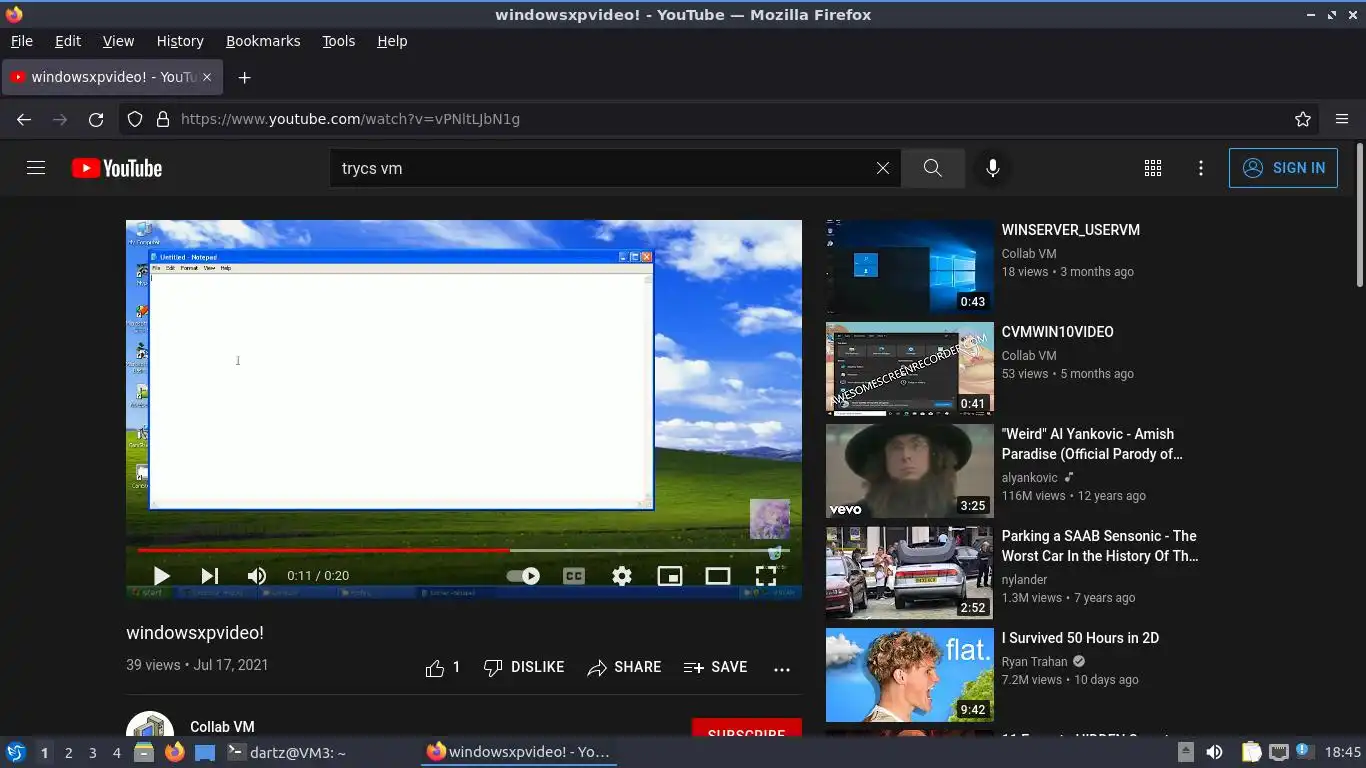Image resolution: width=1366 pixels, height=768 pixels.
Task: Save video to a playlist
Action: 715,667
